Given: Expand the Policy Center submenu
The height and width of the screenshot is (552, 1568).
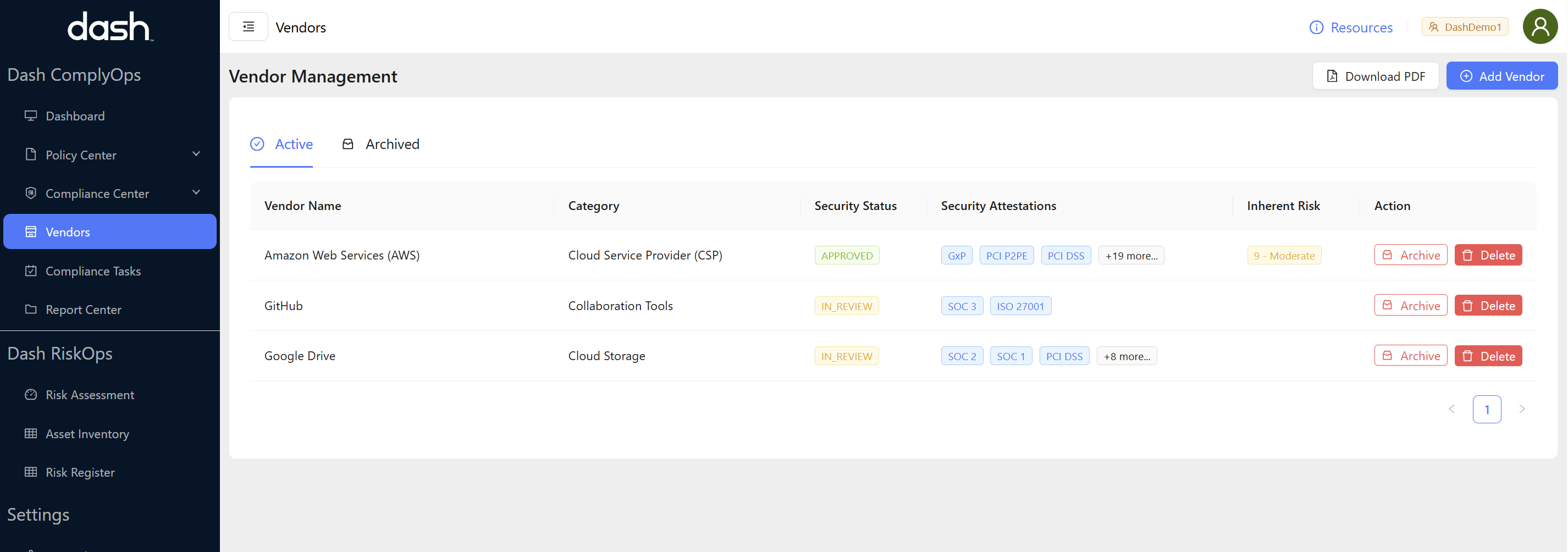Looking at the screenshot, I should (x=196, y=154).
